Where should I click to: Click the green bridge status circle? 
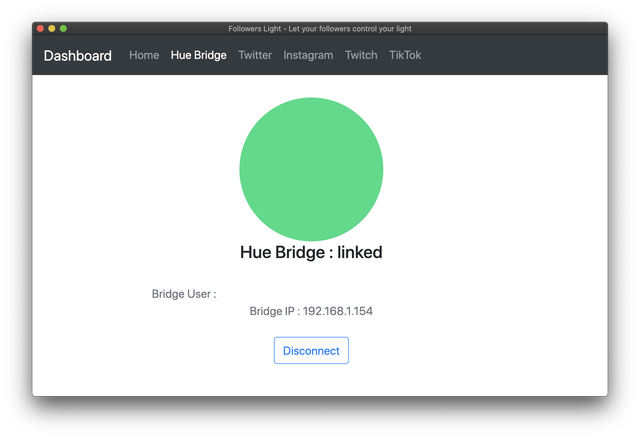(x=311, y=169)
